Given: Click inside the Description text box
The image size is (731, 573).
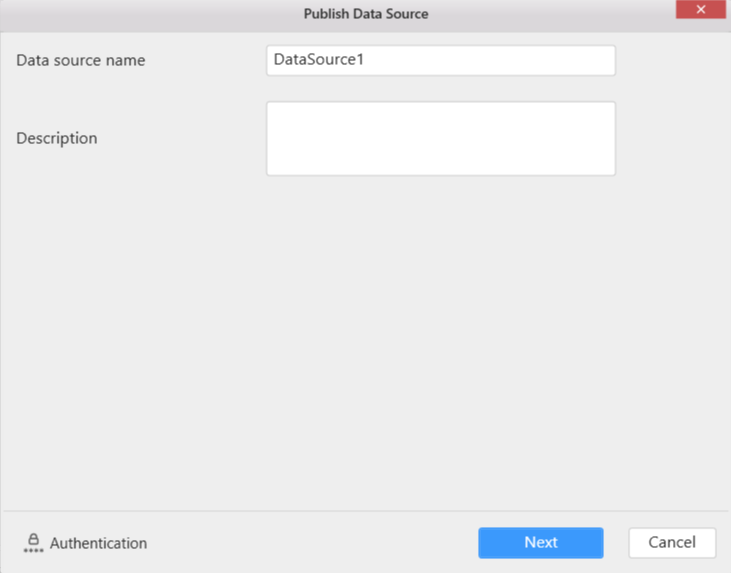Looking at the screenshot, I should pos(440,138).
